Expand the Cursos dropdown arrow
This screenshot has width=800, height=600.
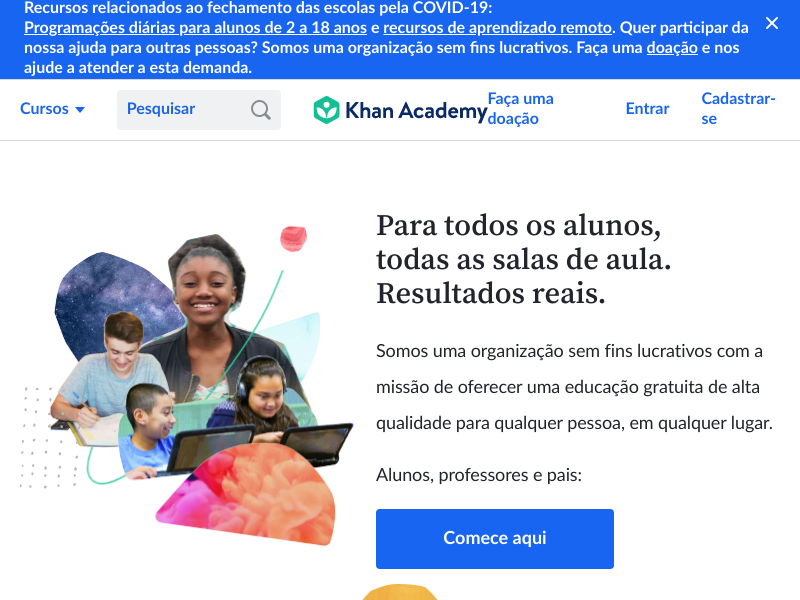pos(80,109)
